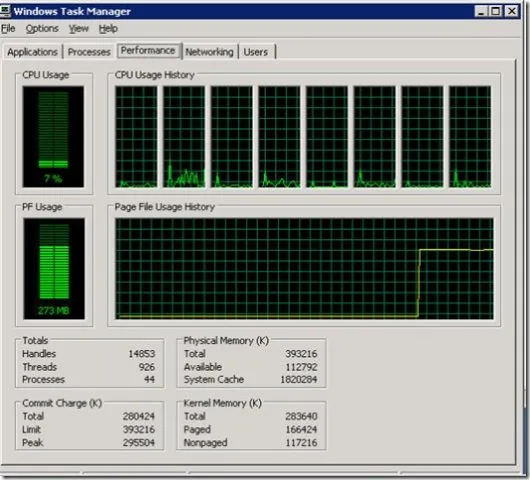
Task: Click Physical Memory Total value 393216
Action: 301,354
